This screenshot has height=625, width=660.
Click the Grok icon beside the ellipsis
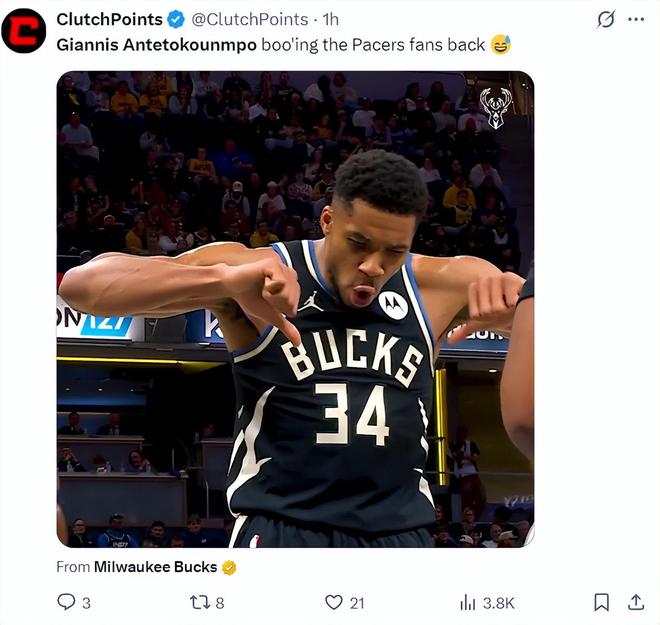click(x=605, y=19)
